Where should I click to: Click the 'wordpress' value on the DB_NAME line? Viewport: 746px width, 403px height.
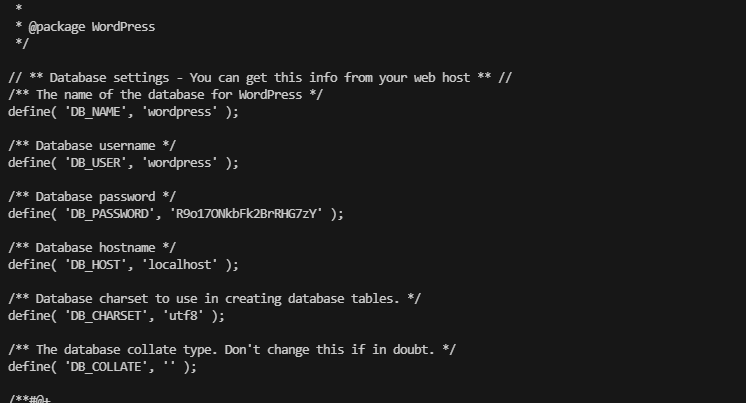click(182, 112)
